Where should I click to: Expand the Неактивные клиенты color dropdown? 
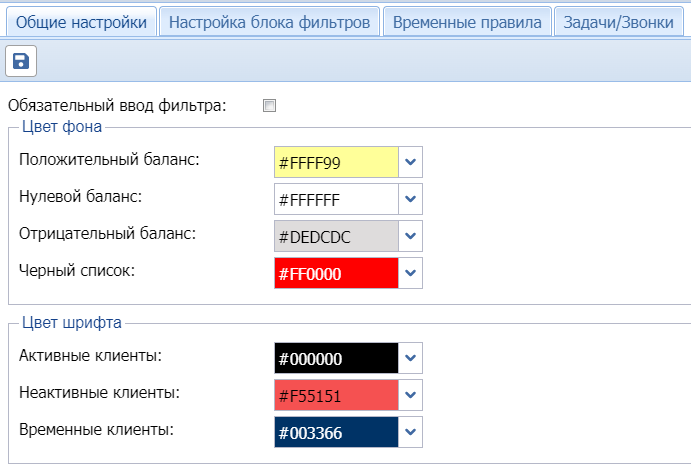point(410,395)
